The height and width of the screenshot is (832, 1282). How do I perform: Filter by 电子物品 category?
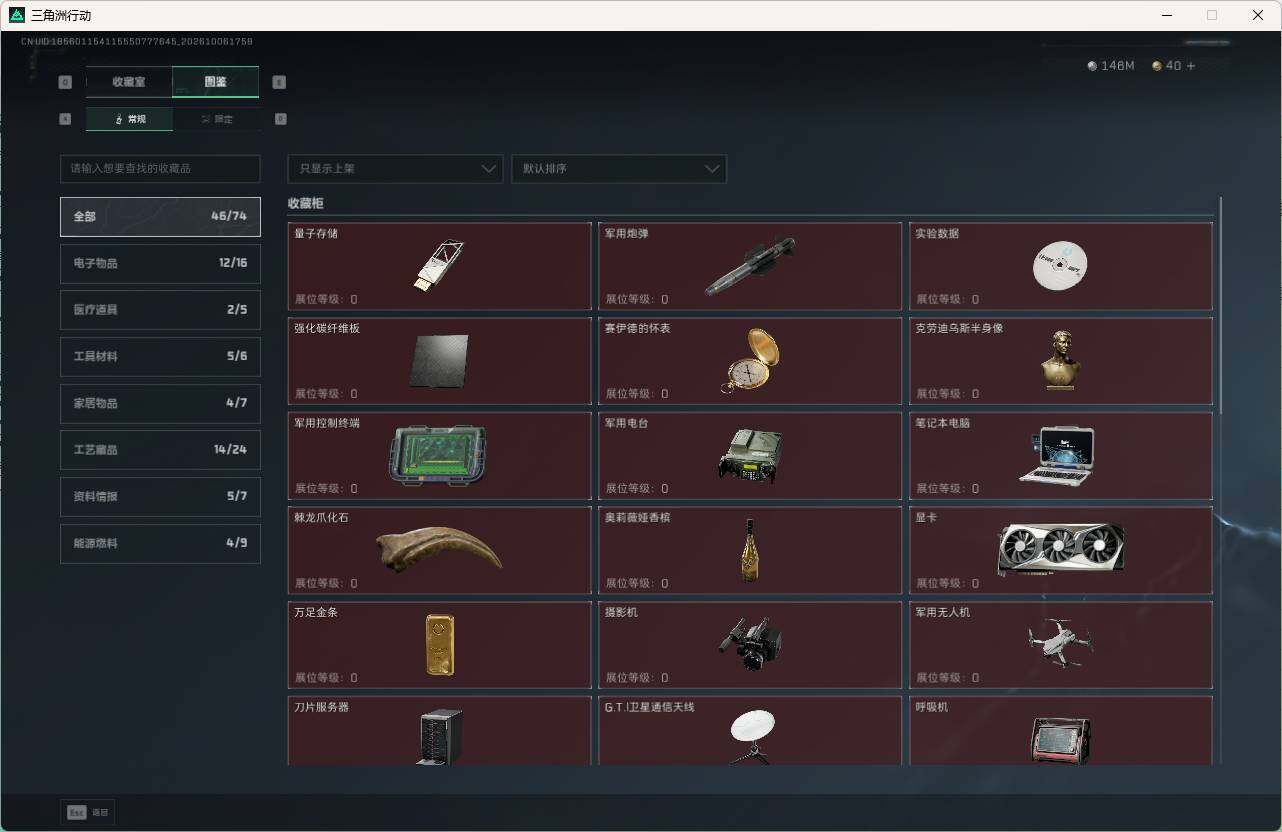(x=160, y=263)
